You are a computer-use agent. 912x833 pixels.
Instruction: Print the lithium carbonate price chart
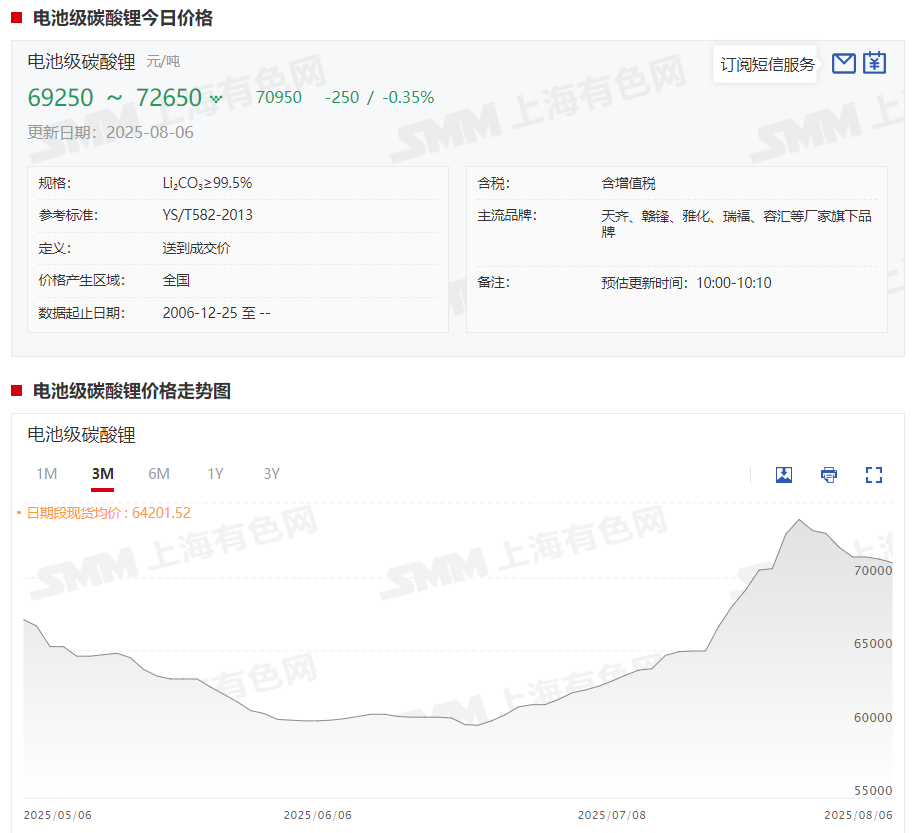pos(829,475)
